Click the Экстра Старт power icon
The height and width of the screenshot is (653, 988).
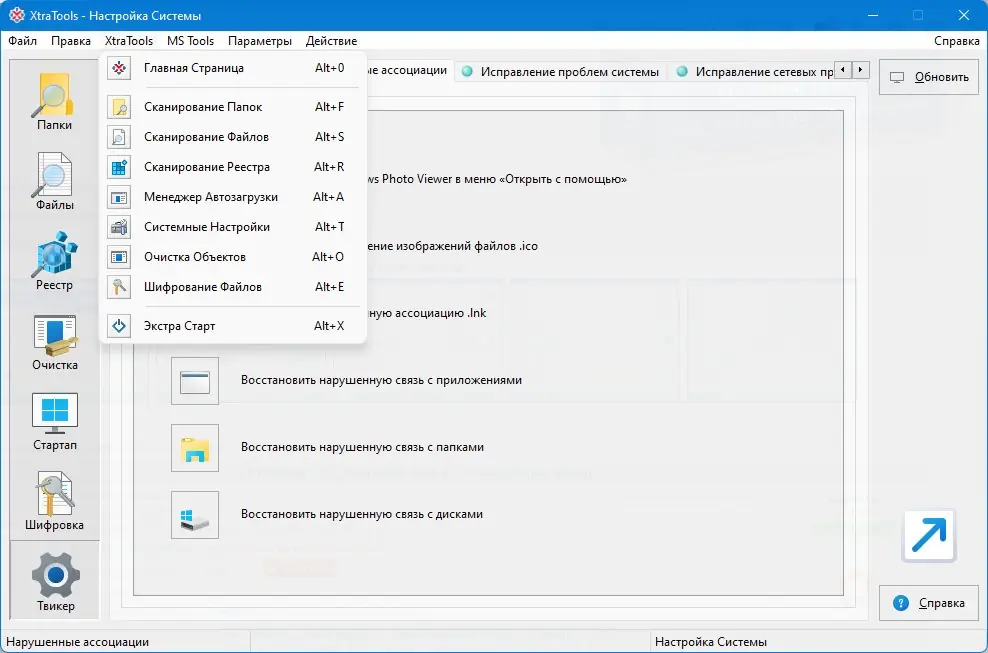coord(119,326)
